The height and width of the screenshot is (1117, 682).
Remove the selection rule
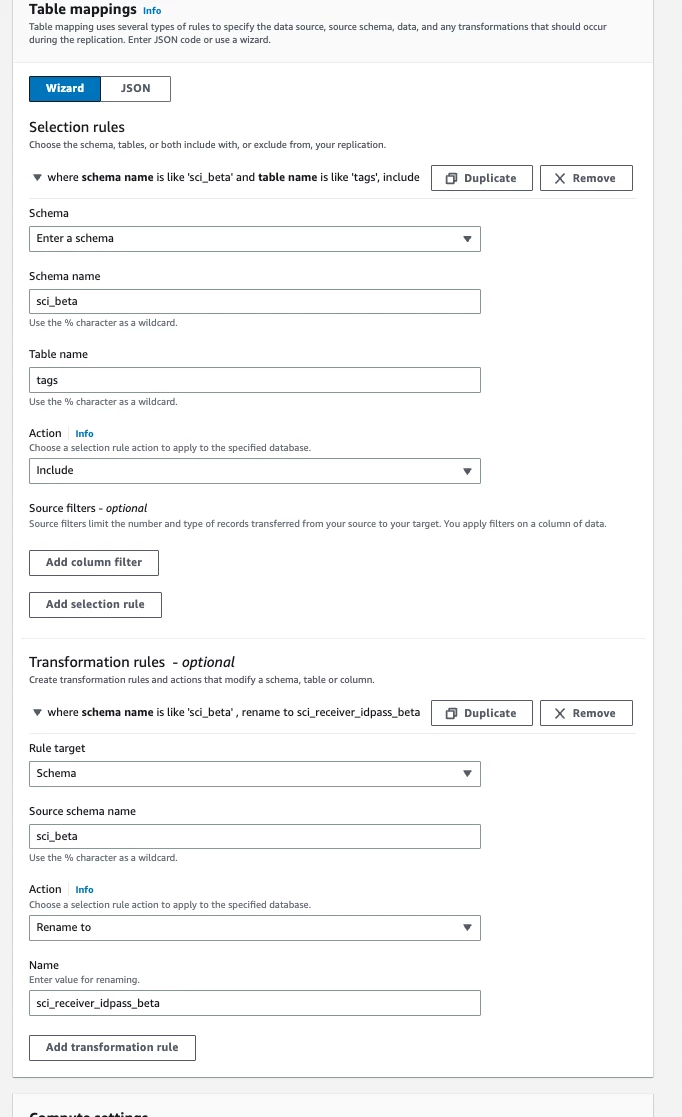tap(586, 178)
